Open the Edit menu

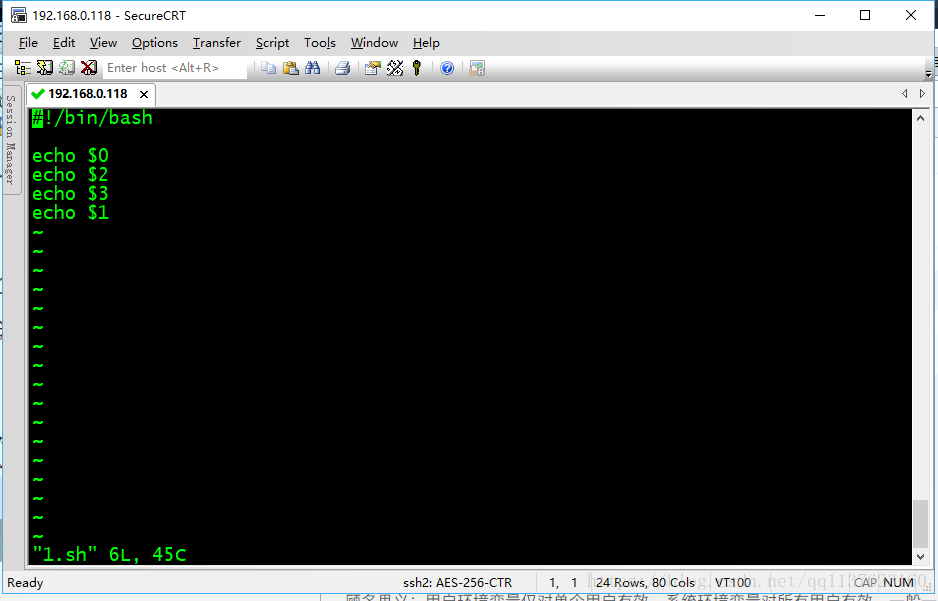coord(63,43)
